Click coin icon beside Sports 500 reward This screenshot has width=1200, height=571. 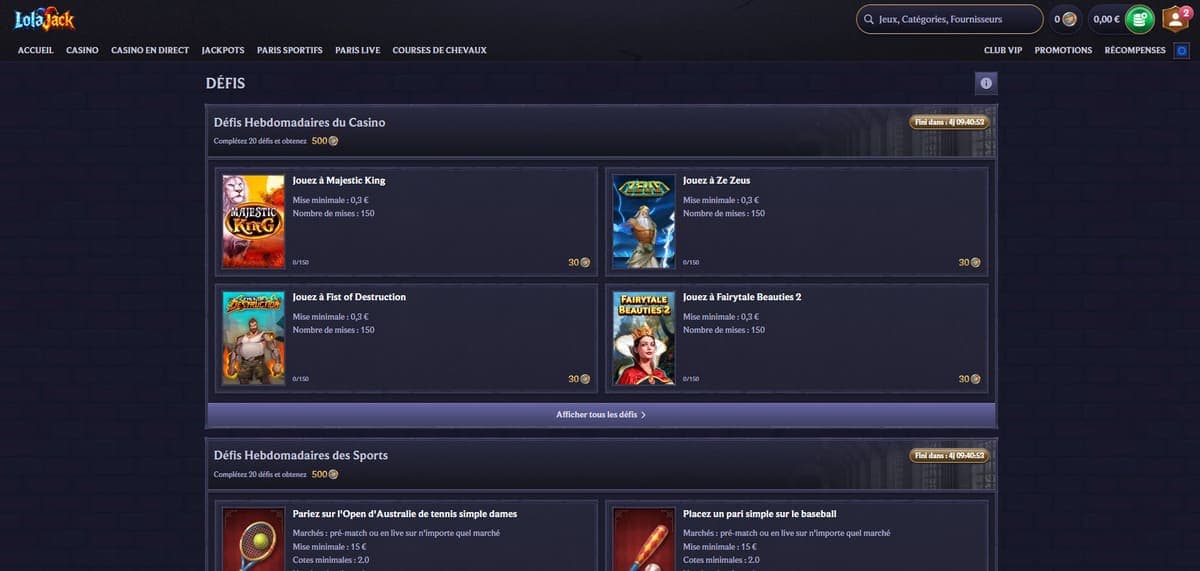click(333, 474)
